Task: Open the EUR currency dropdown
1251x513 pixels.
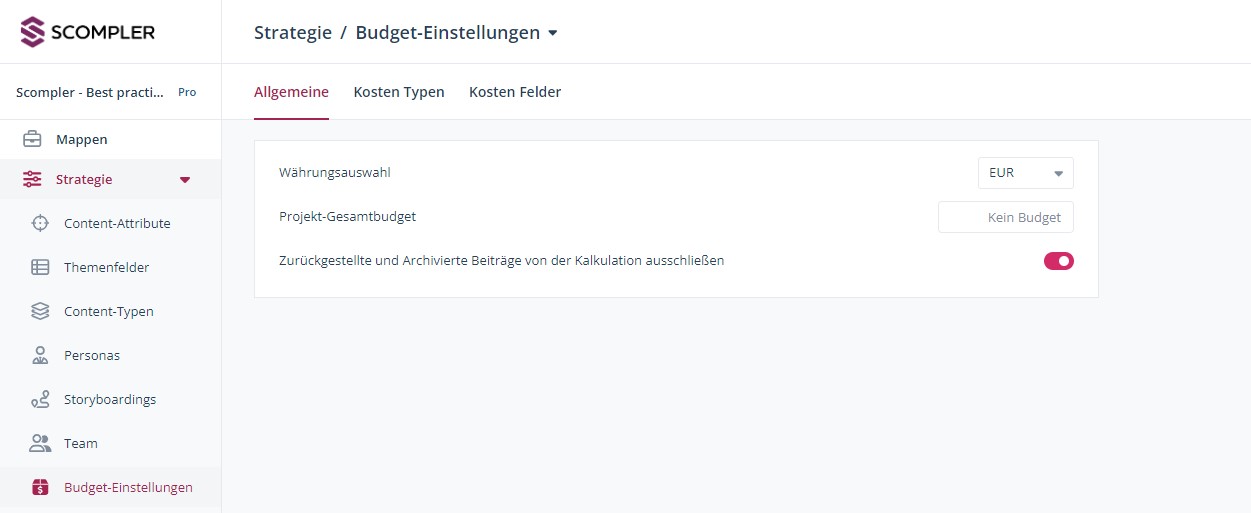Action: [x=1025, y=173]
